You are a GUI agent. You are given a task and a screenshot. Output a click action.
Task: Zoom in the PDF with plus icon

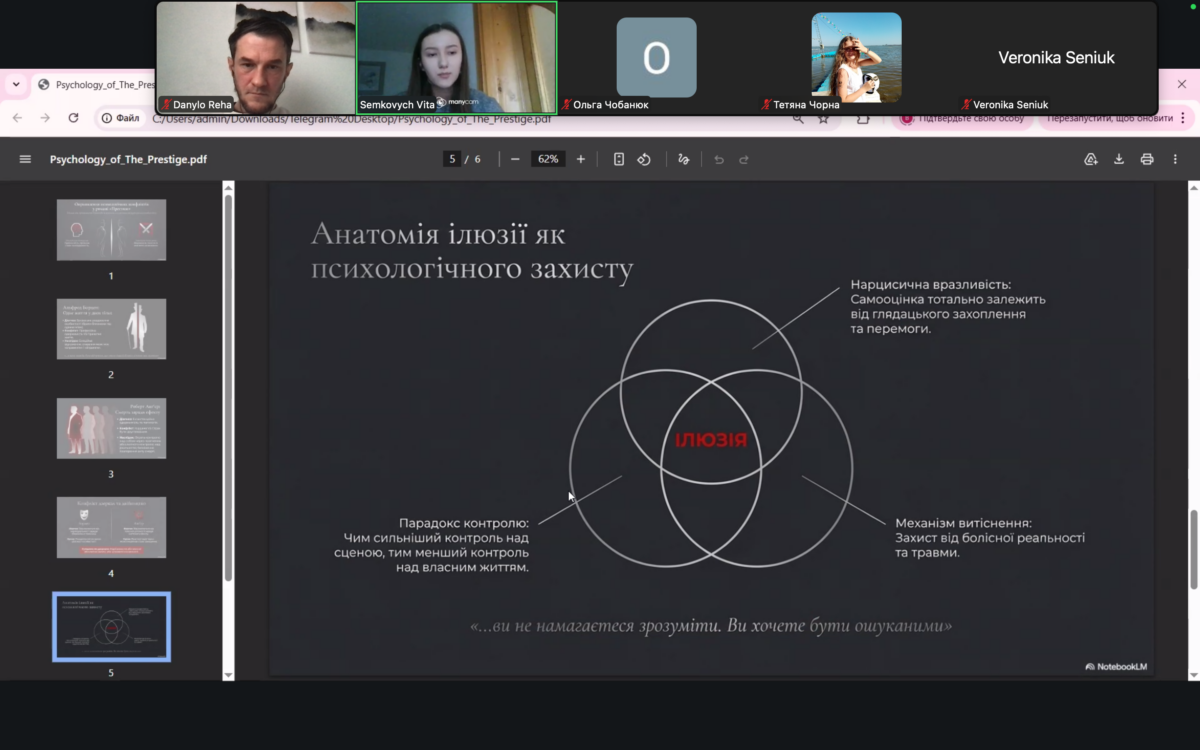point(581,159)
